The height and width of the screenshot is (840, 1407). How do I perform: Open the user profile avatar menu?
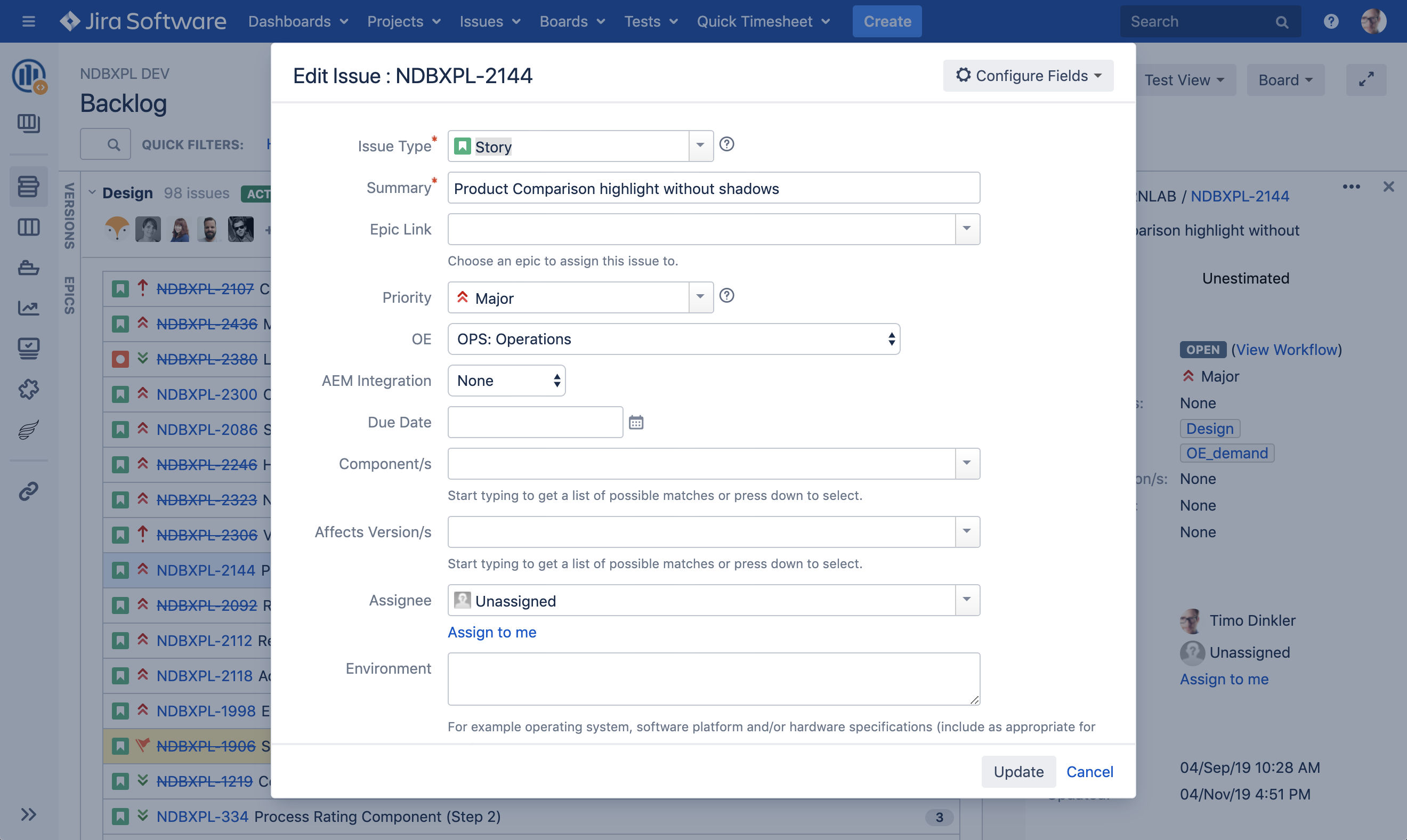[x=1373, y=21]
